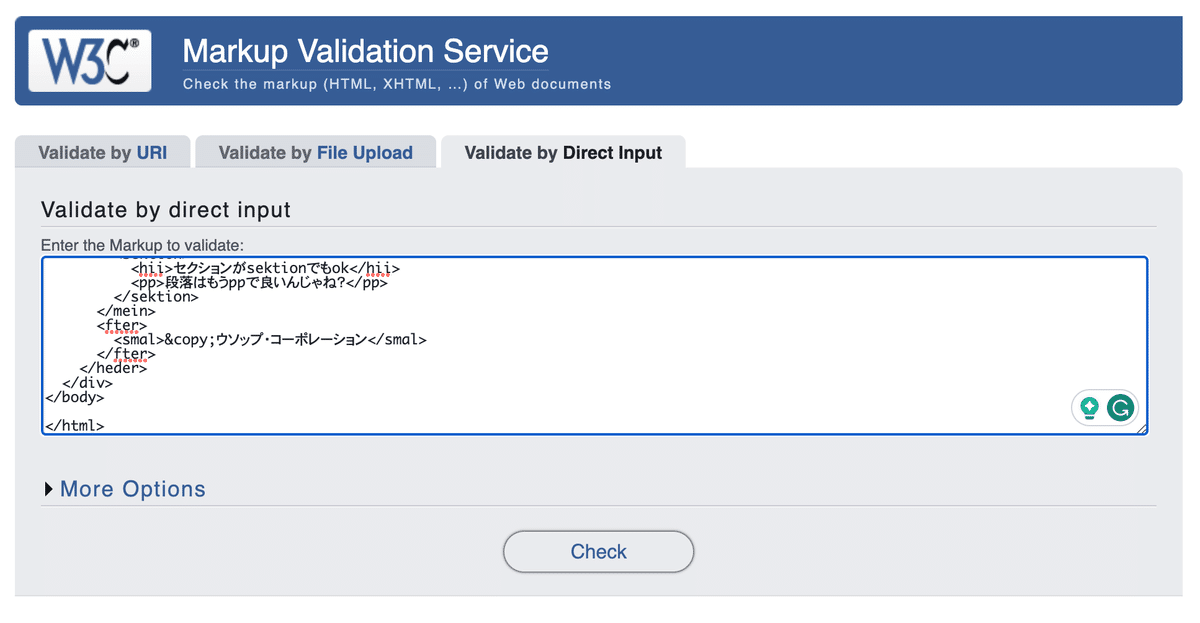
Task: Click the 'Validate by direct input' heading
Action: point(166,210)
